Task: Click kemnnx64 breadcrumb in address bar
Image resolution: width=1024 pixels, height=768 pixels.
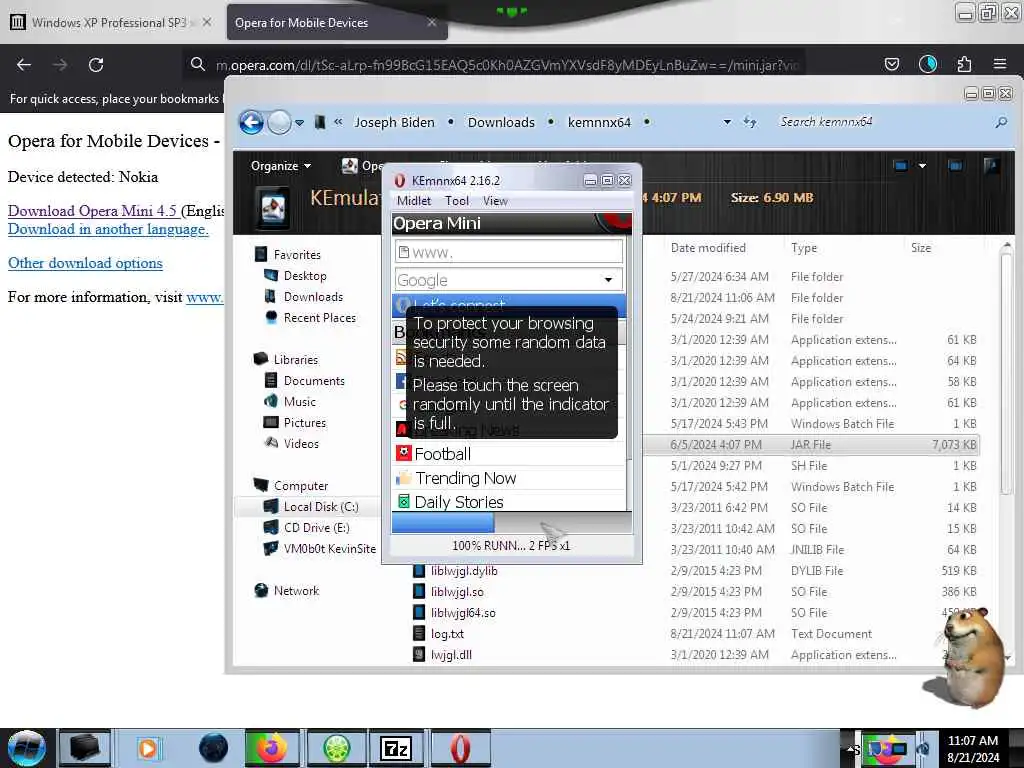Action: 599,122
